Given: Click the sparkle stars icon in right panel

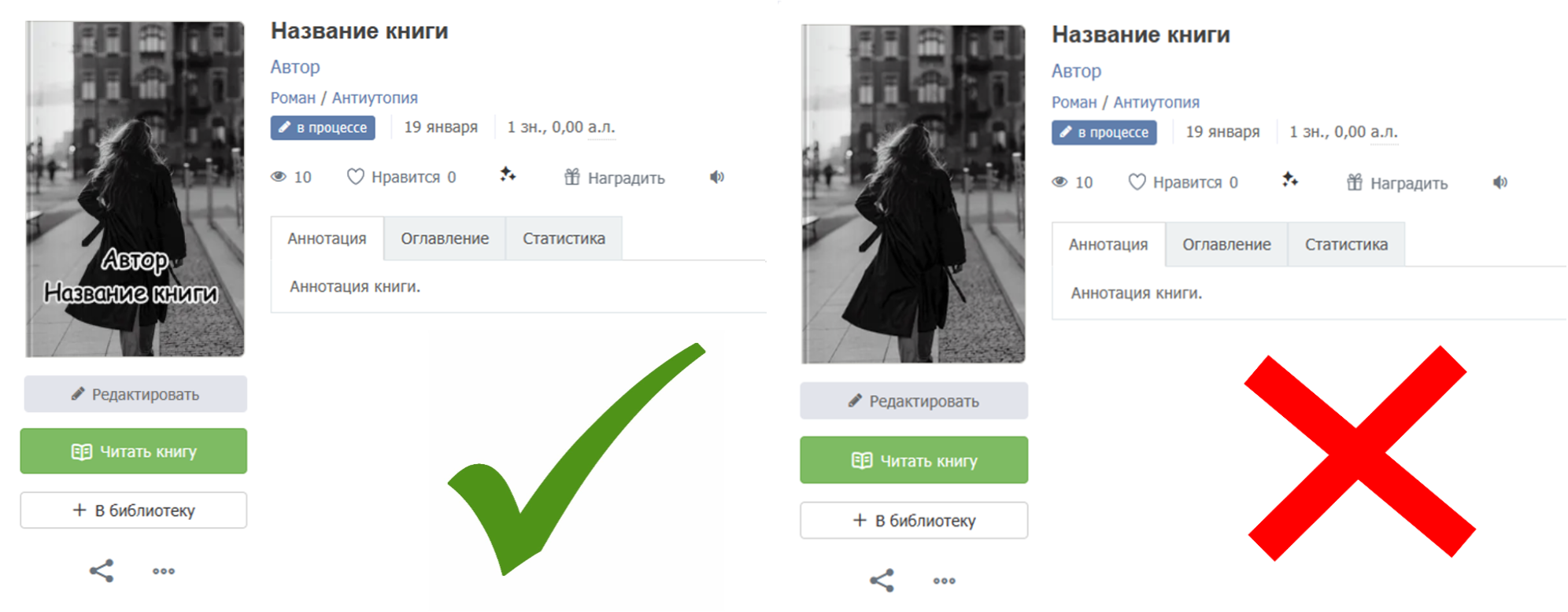Looking at the screenshot, I should (1289, 180).
